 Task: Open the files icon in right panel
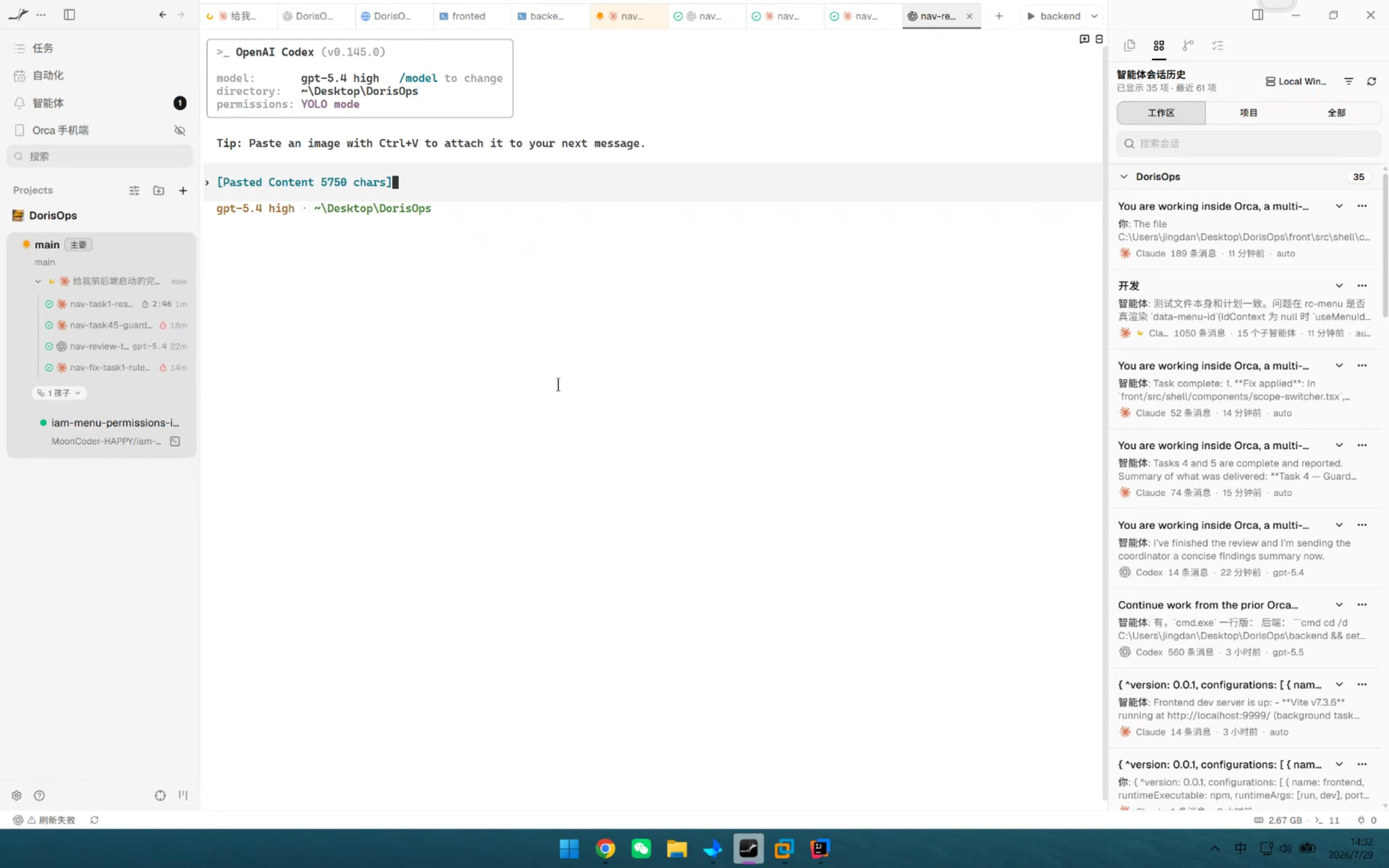click(1129, 46)
